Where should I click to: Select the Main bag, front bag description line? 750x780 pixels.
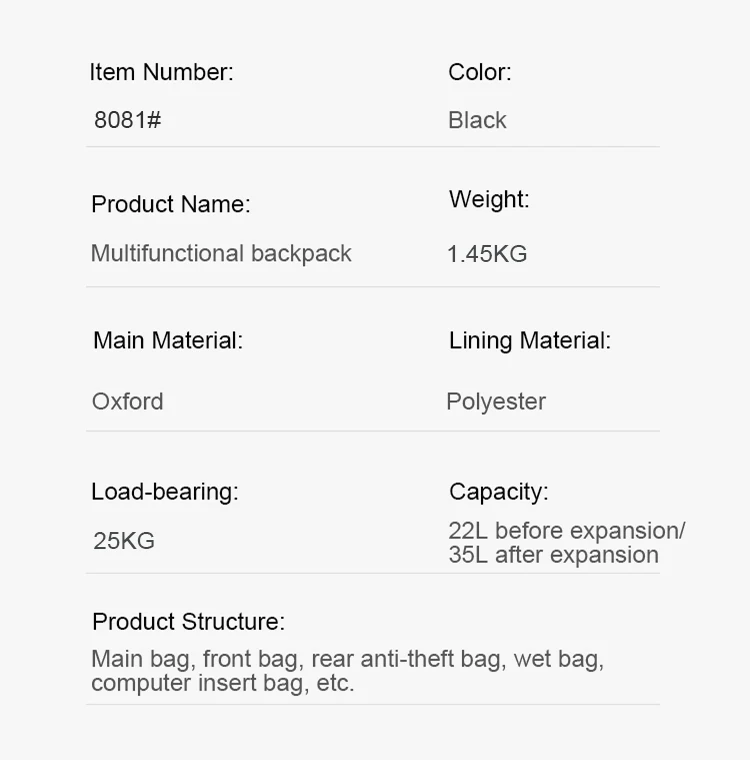click(x=347, y=659)
